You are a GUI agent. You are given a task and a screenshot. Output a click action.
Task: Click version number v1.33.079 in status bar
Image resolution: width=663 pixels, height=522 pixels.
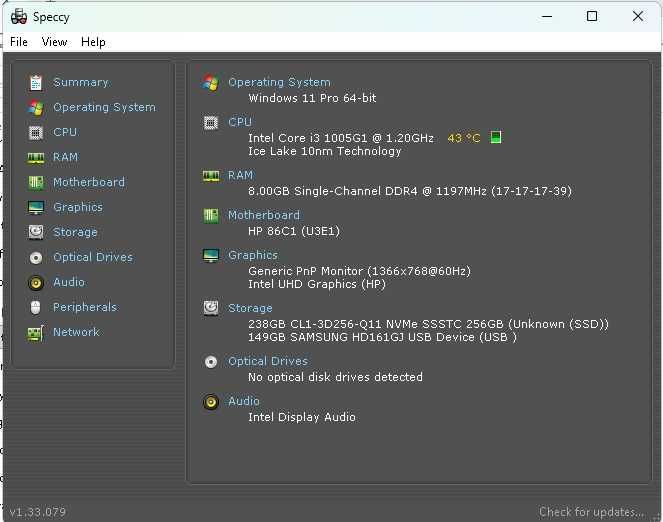tap(38, 512)
